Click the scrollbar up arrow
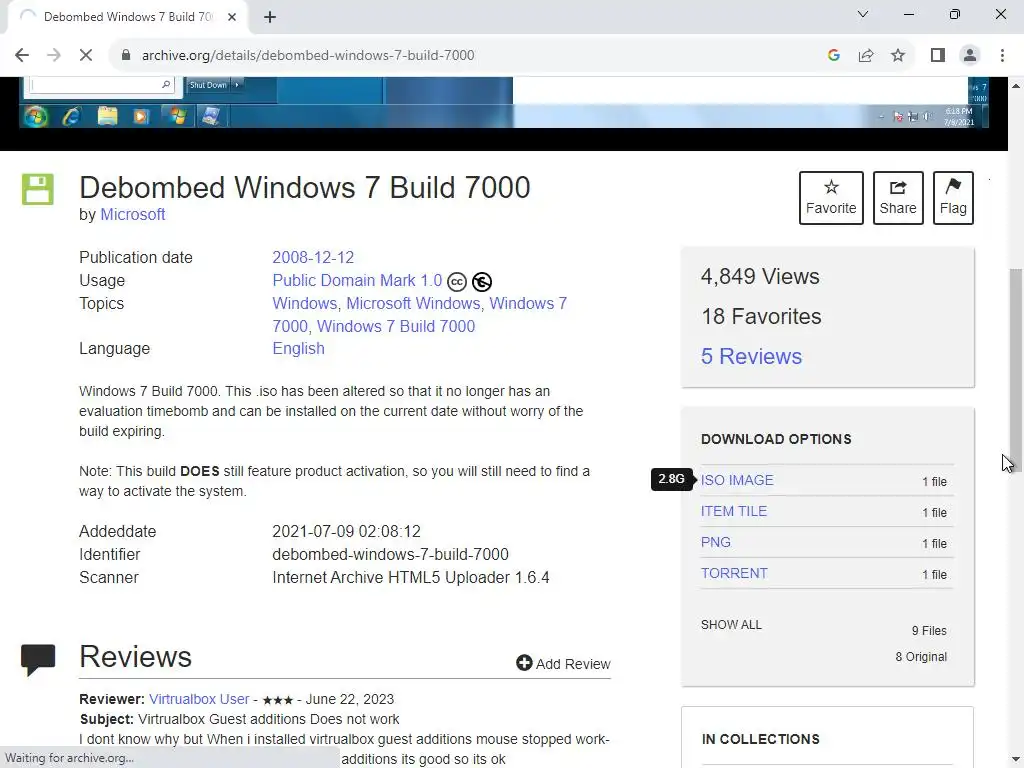 click(1016, 85)
